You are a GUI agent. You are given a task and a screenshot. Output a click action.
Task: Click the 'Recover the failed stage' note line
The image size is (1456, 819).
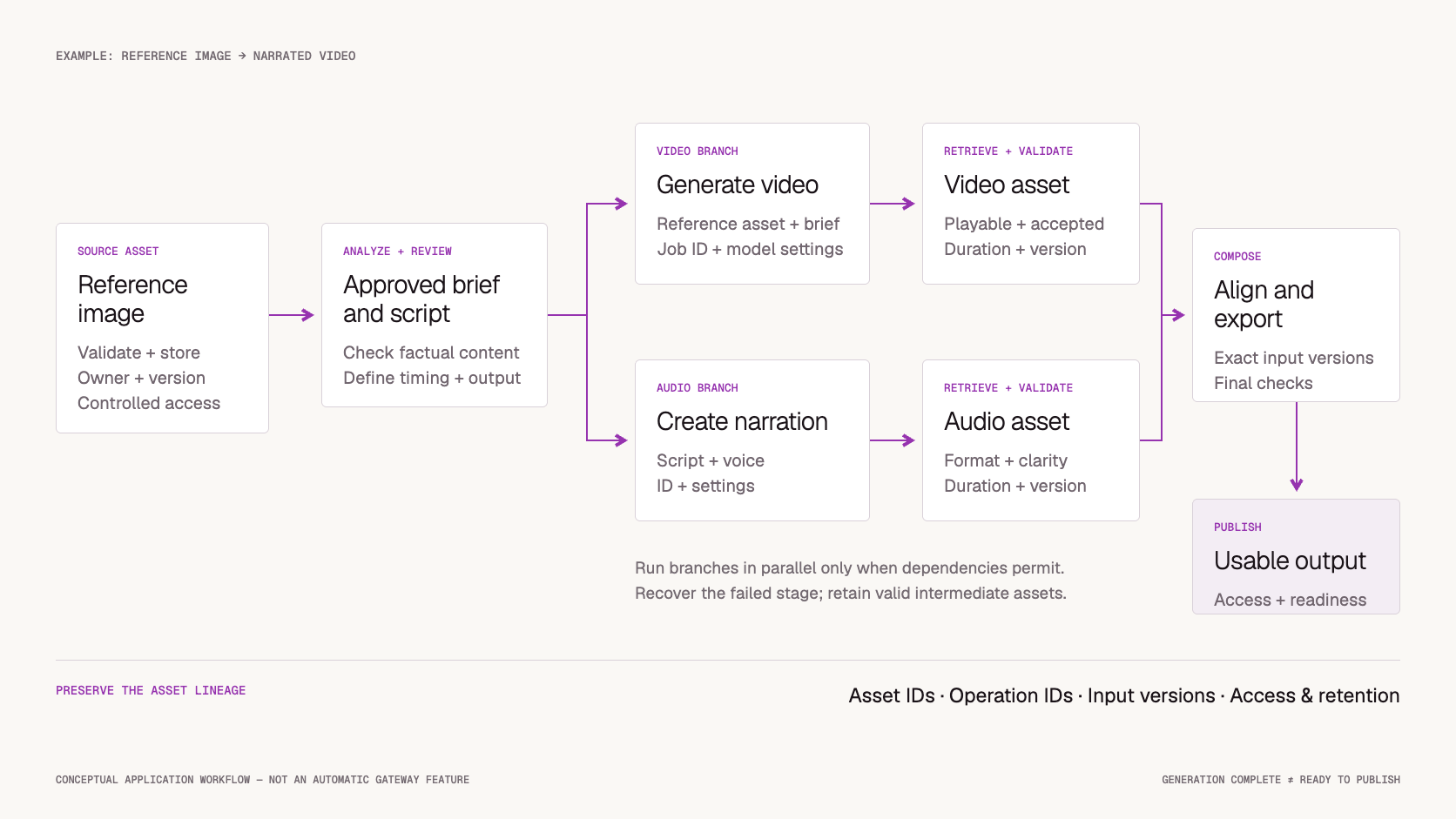851,593
